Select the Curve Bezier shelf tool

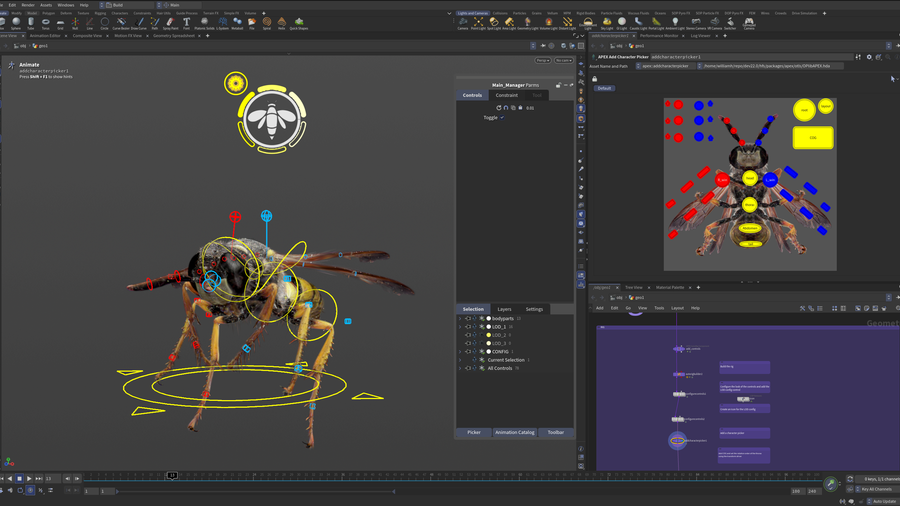click(x=121, y=23)
